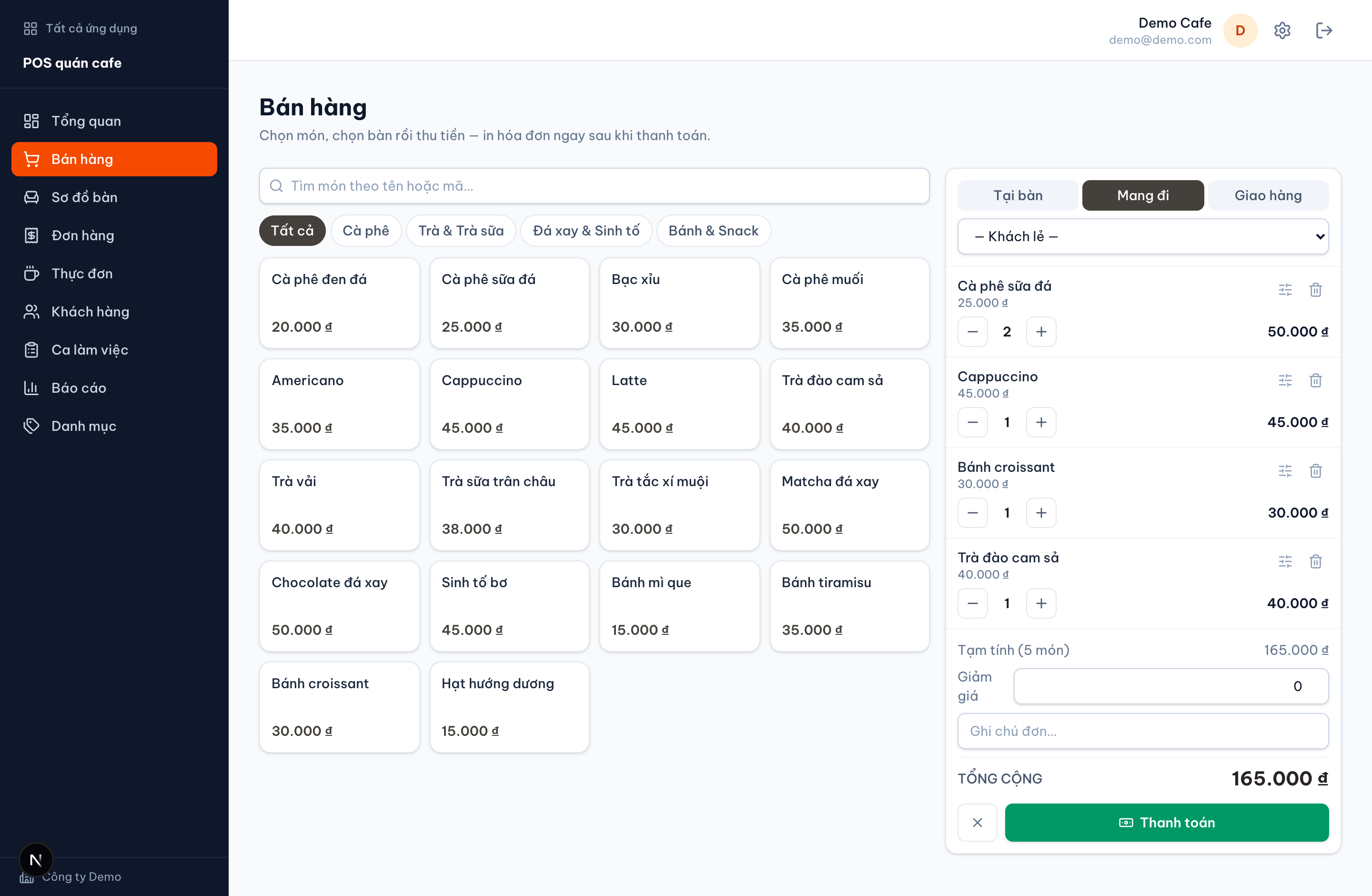Add Cà phê đen đá to order

pos(340,303)
